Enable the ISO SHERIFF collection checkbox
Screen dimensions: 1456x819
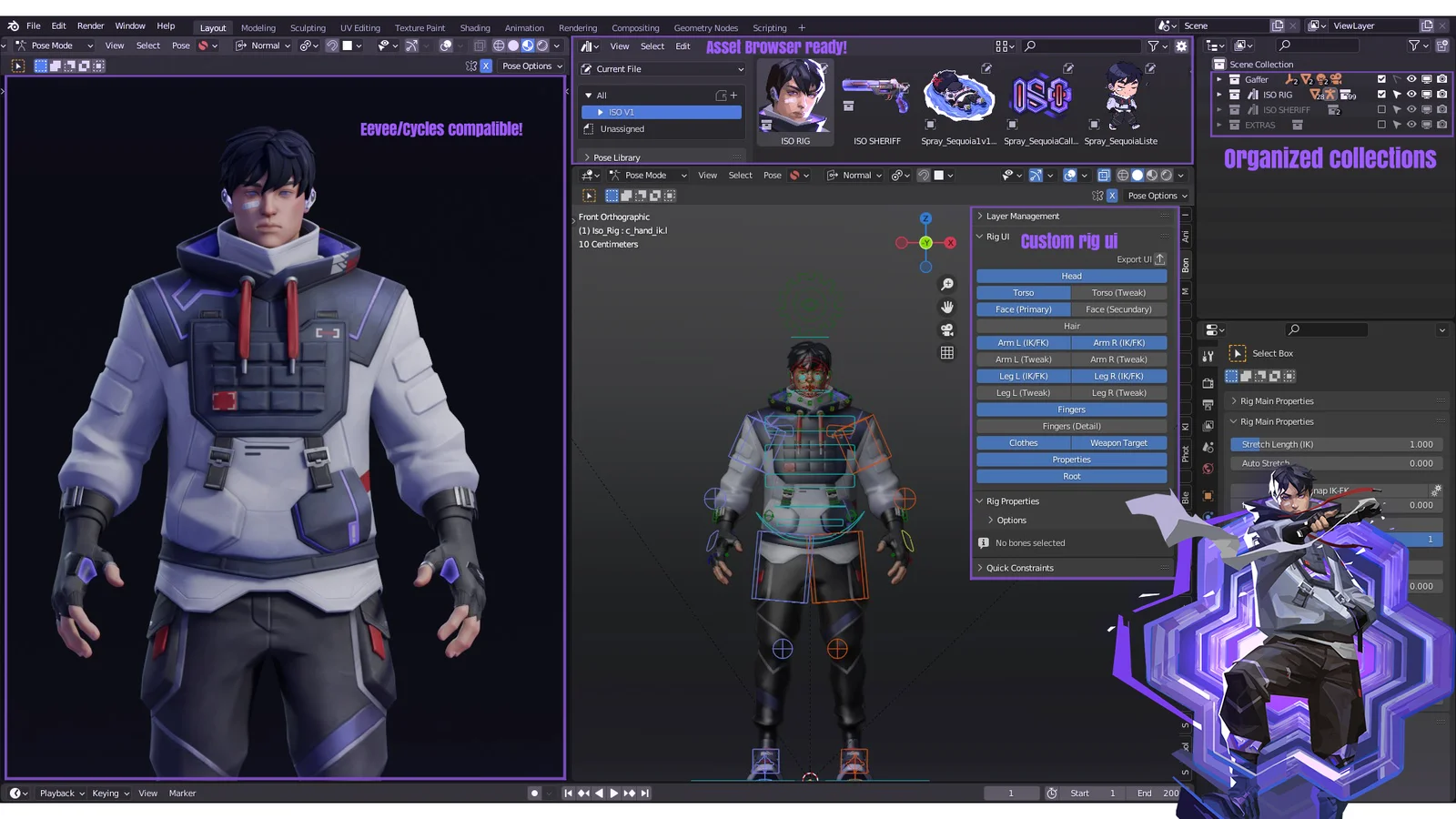point(1381,109)
